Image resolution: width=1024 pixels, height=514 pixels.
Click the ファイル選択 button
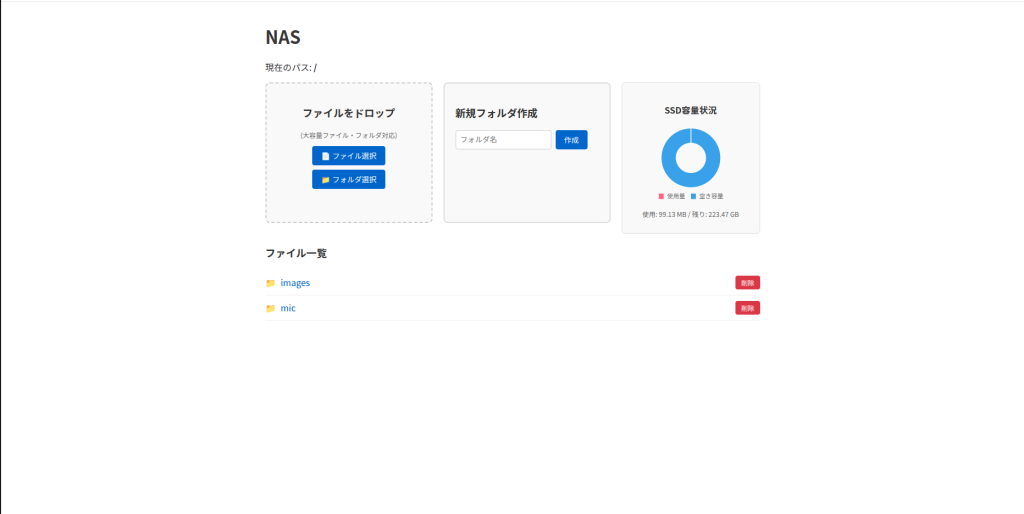(348, 156)
